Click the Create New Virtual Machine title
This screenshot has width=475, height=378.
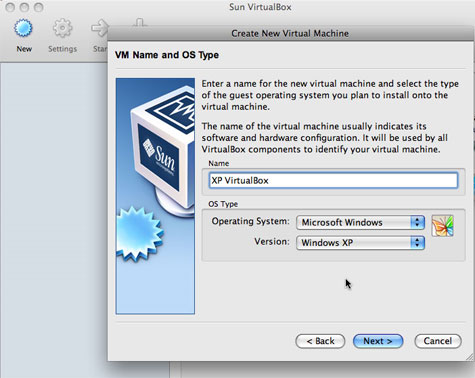pos(290,33)
